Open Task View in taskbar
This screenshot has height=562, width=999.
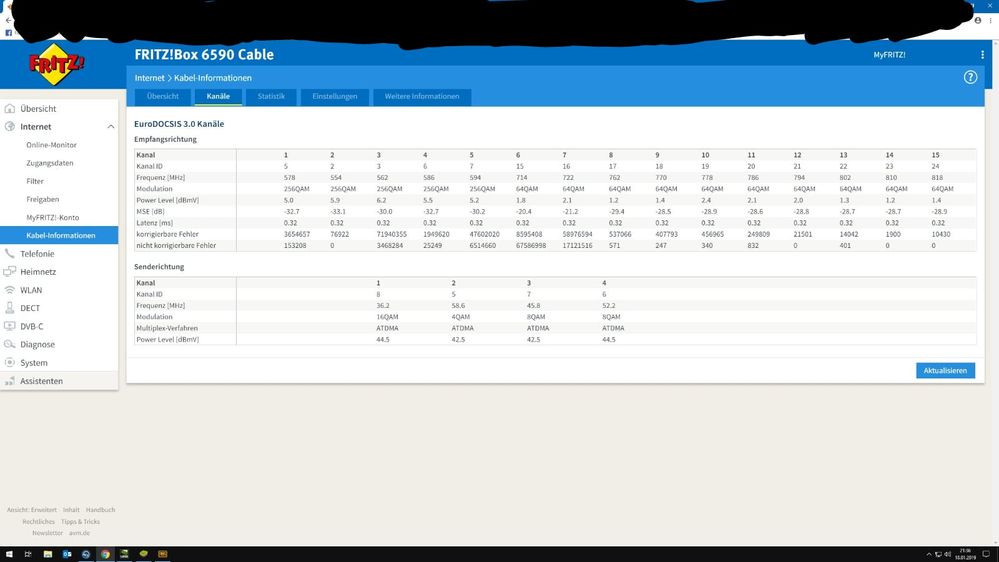pyautogui.click(x=28, y=554)
